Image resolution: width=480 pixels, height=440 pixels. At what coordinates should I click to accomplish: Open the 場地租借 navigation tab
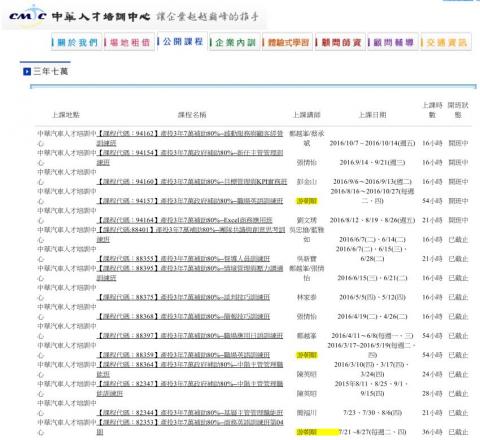click(x=129, y=42)
